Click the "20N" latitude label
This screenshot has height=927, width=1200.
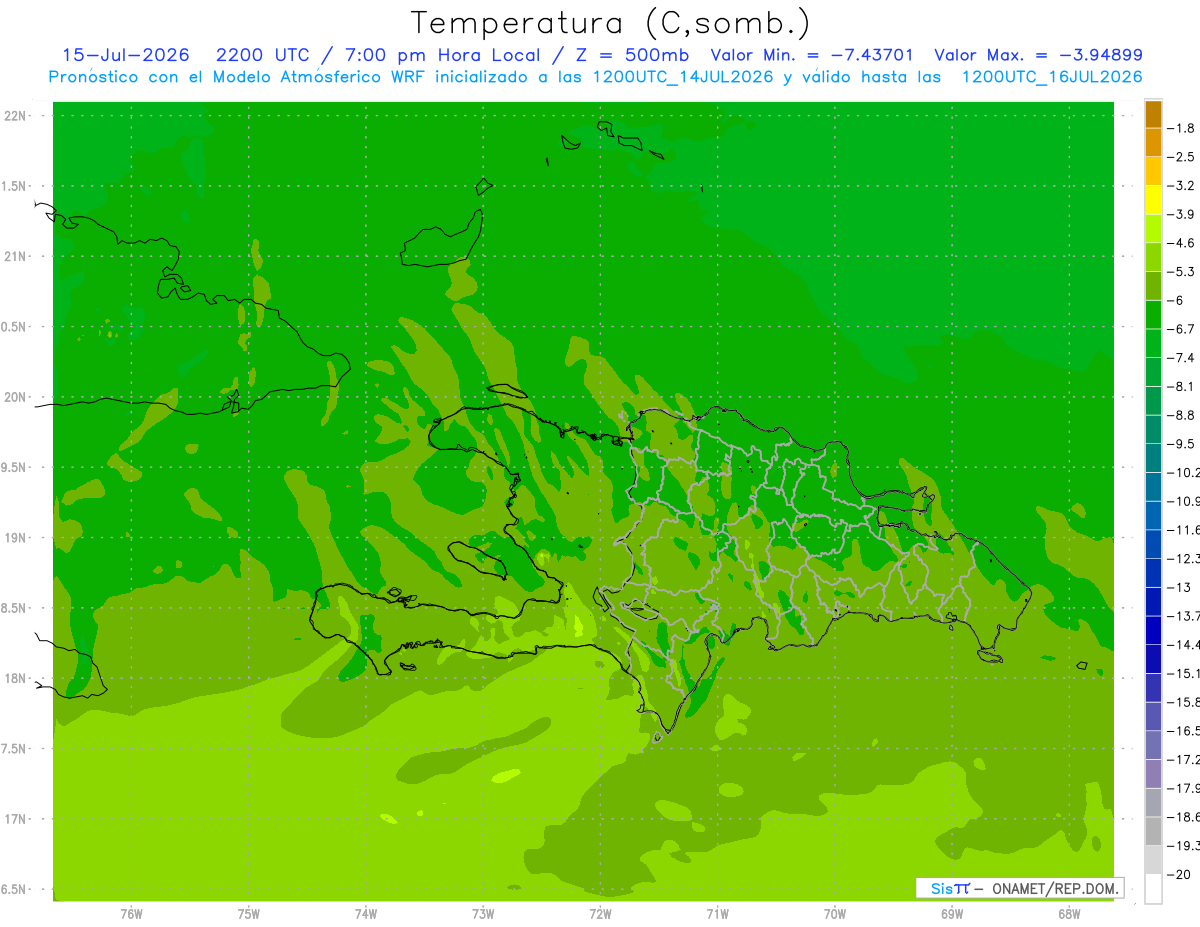coord(15,397)
